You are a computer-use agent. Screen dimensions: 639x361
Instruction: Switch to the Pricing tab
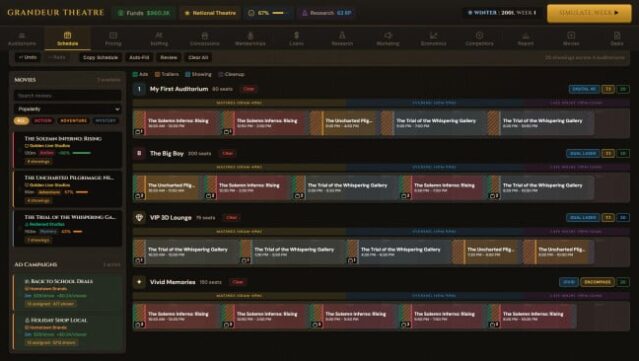click(x=113, y=39)
